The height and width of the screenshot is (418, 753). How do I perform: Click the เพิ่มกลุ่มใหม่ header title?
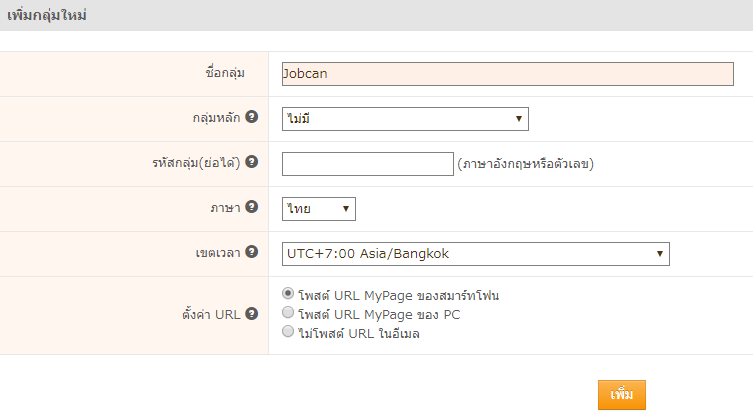(44, 15)
